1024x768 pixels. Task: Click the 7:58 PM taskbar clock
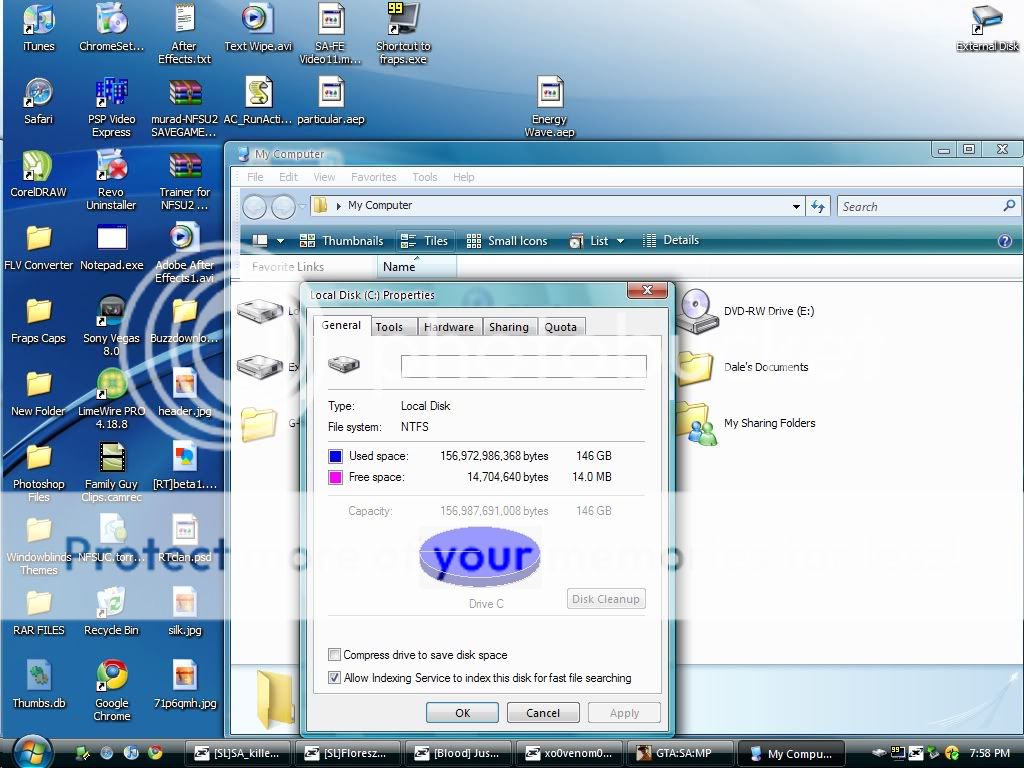[x=989, y=753]
